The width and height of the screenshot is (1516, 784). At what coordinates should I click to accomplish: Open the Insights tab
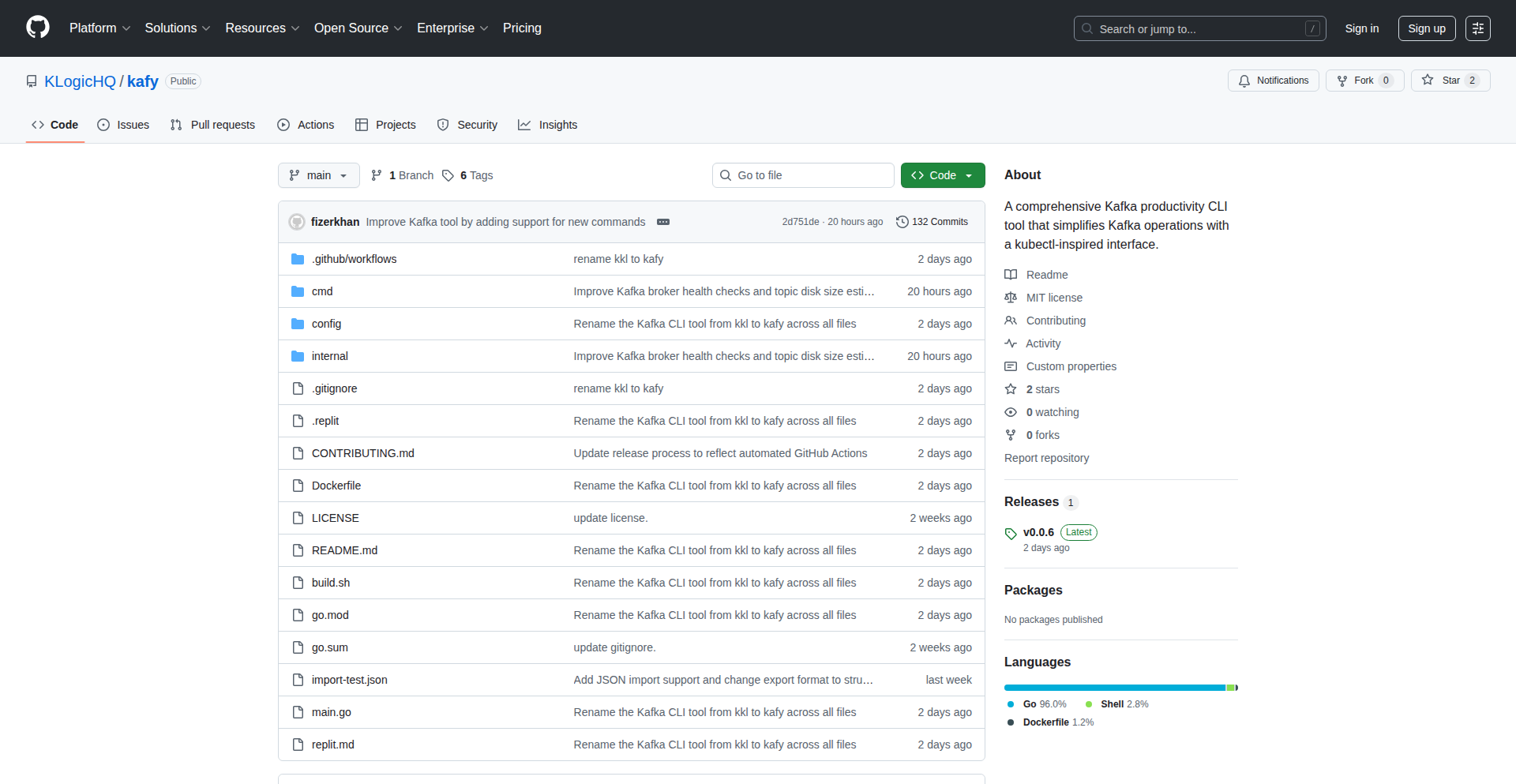tap(548, 125)
